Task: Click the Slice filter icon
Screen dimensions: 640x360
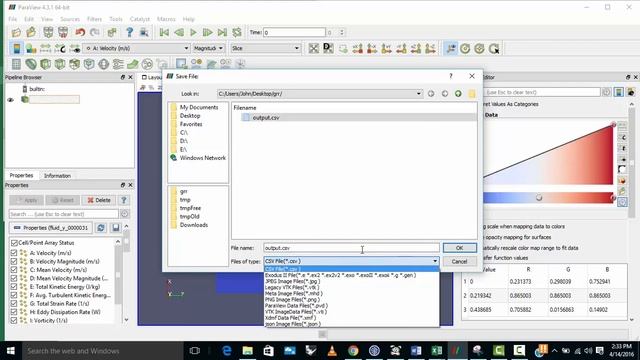Action: point(60,64)
